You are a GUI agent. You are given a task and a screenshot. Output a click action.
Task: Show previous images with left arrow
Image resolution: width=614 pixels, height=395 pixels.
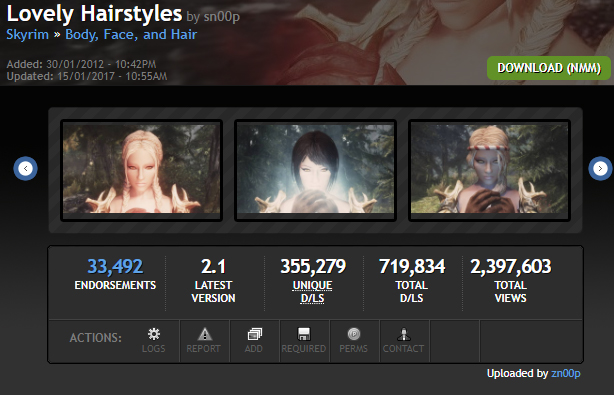point(25,169)
